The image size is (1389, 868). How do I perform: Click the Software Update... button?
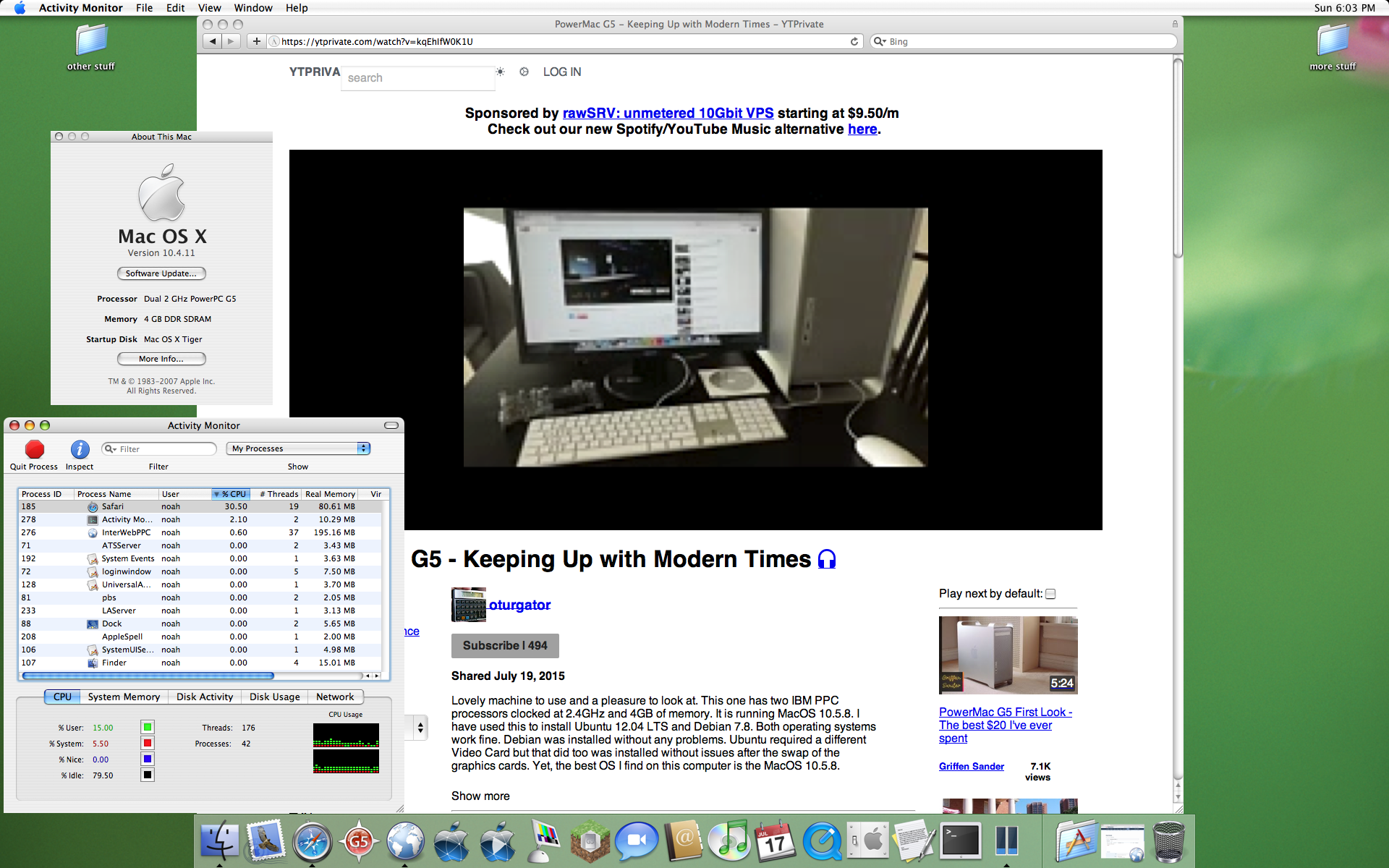click(161, 273)
